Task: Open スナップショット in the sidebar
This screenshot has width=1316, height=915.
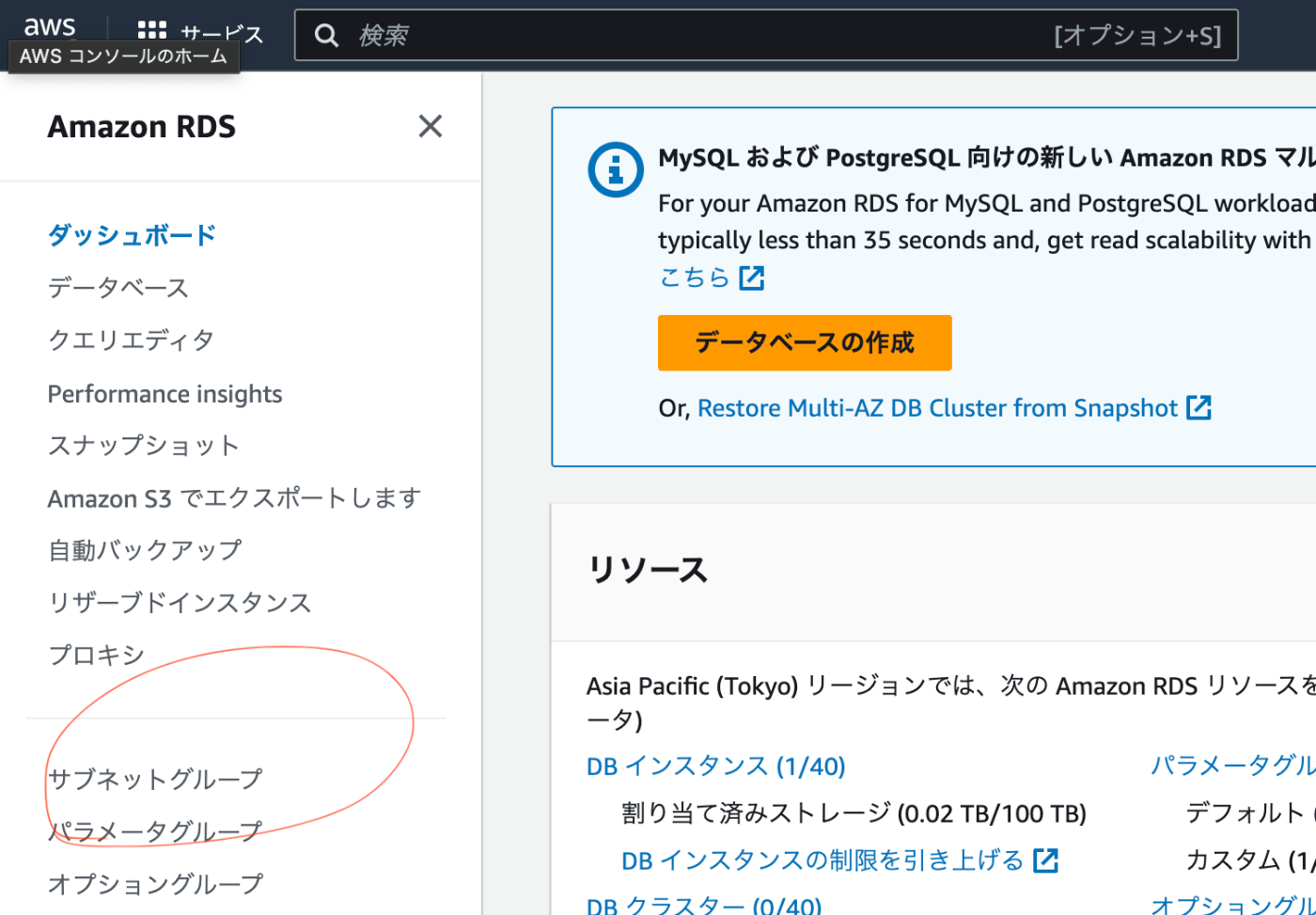Action: [144, 446]
